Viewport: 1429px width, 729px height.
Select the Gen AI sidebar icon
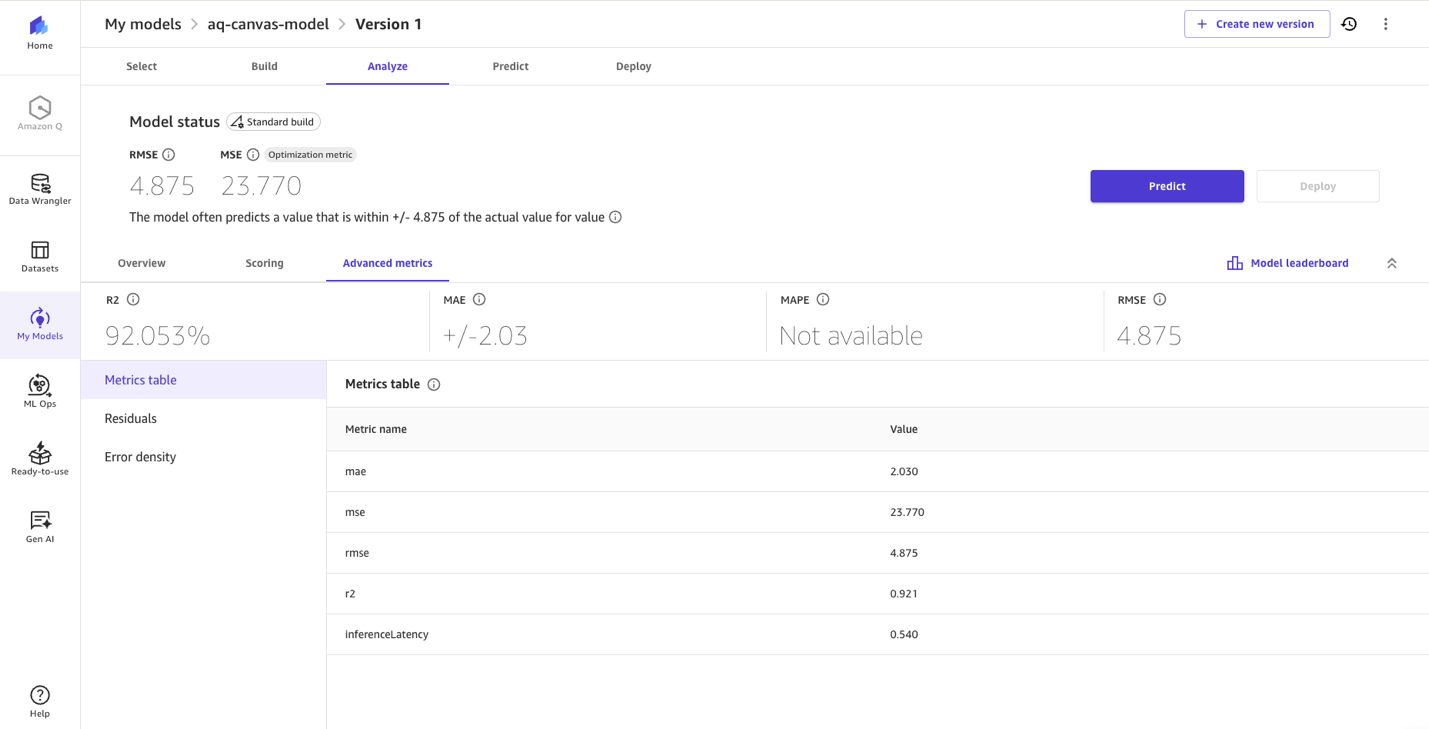(39, 524)
